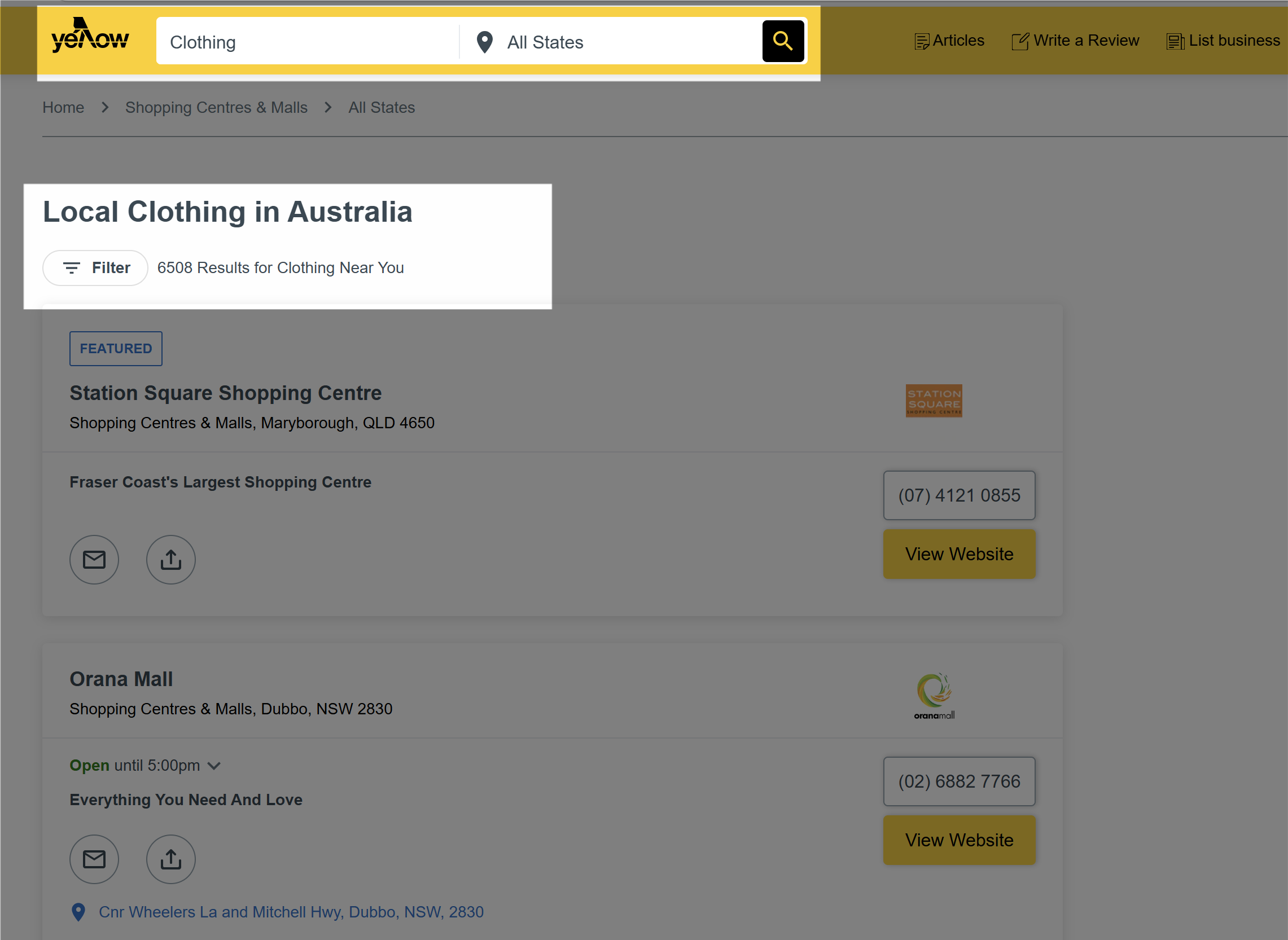
Task: Expand Orana Mall opening hours chevron
Action: tap(214, 765)
